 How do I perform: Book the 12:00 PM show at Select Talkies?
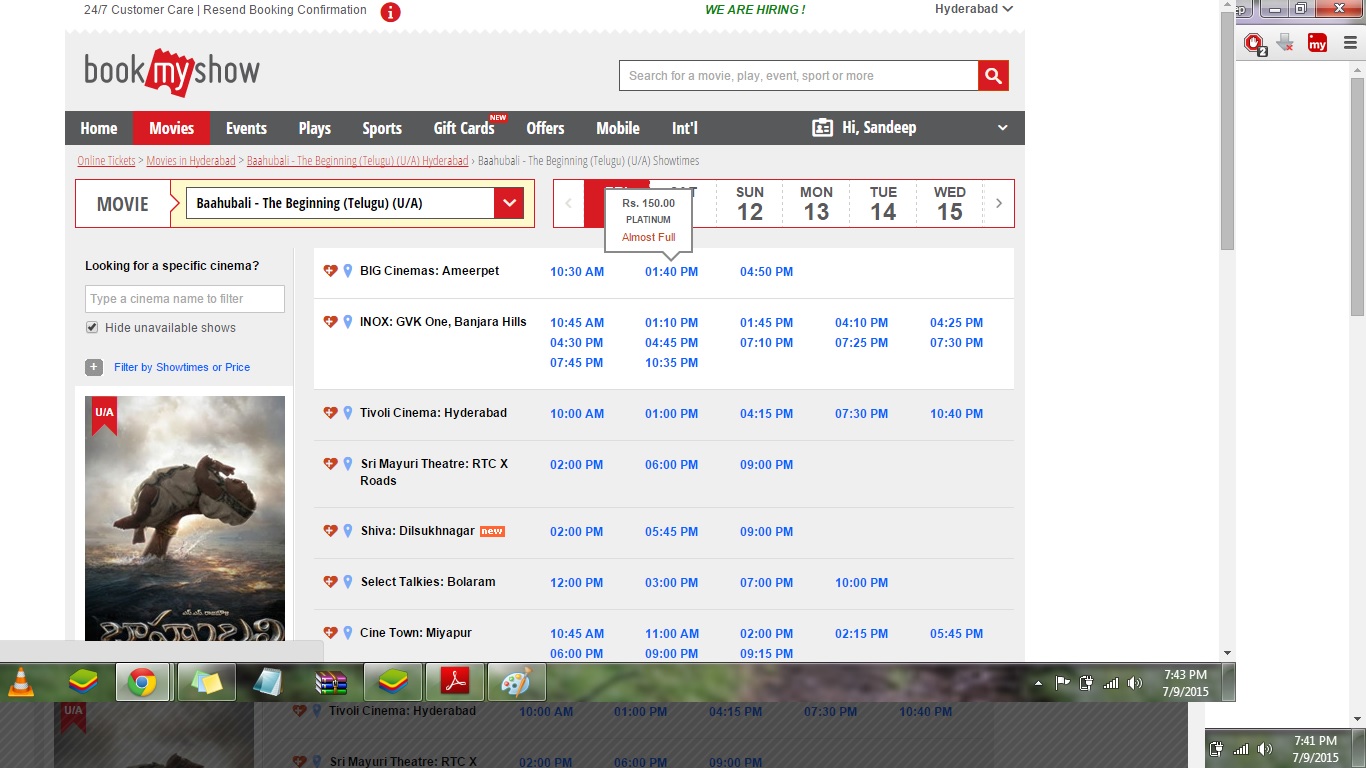[x=576, y=583]
